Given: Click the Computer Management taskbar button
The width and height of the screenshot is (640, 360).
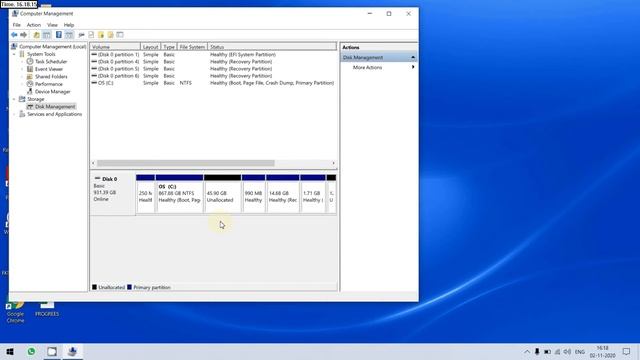Looking at the screenshot, I should [72, 351].
